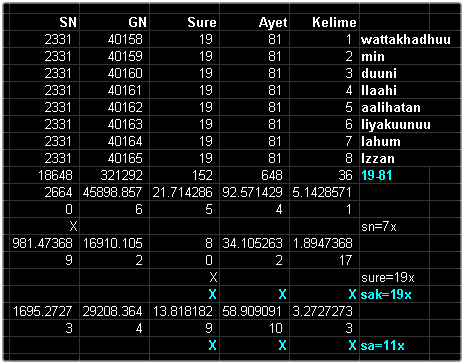Select GN value 40164

125,141
